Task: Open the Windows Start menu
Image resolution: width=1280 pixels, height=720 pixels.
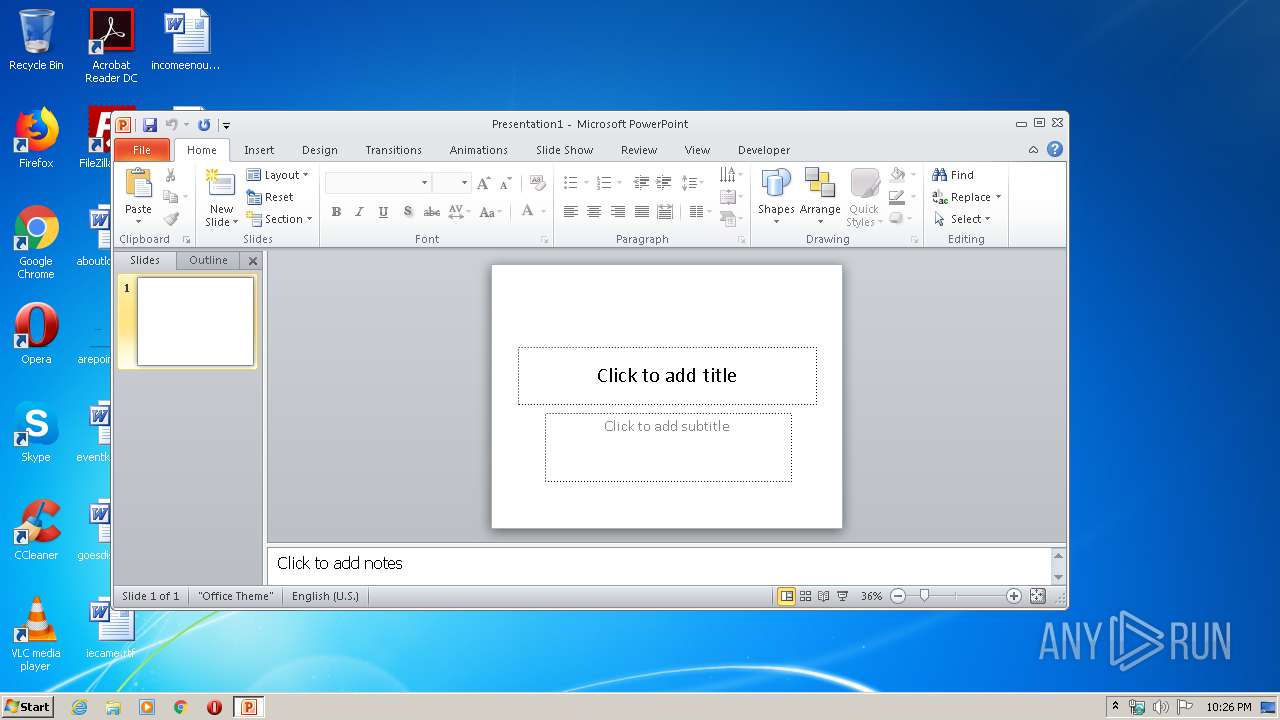Action: [27, 707]
